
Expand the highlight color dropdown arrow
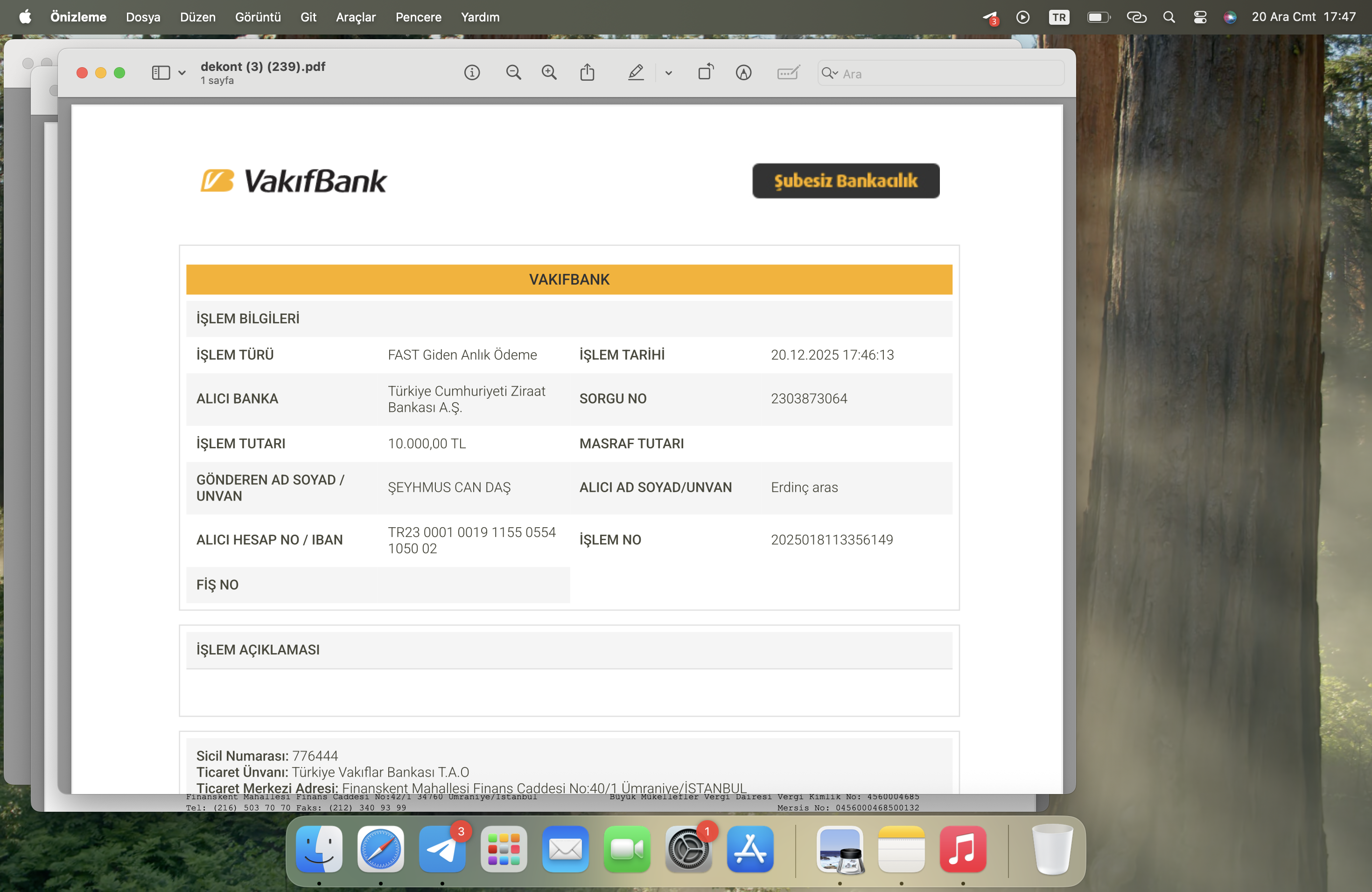coord(668,73)
